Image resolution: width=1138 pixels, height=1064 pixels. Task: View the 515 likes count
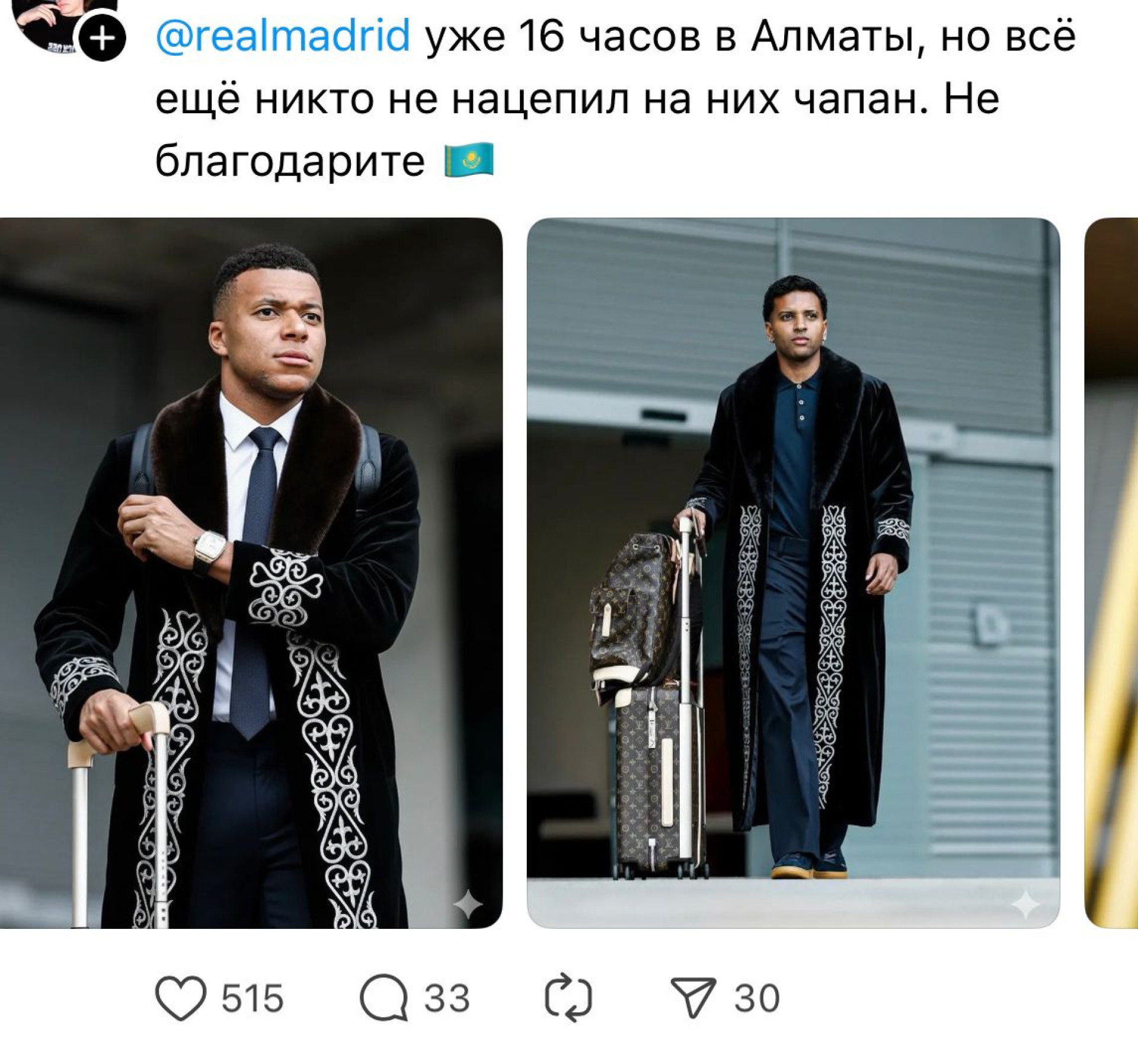[x=252, y=998]
